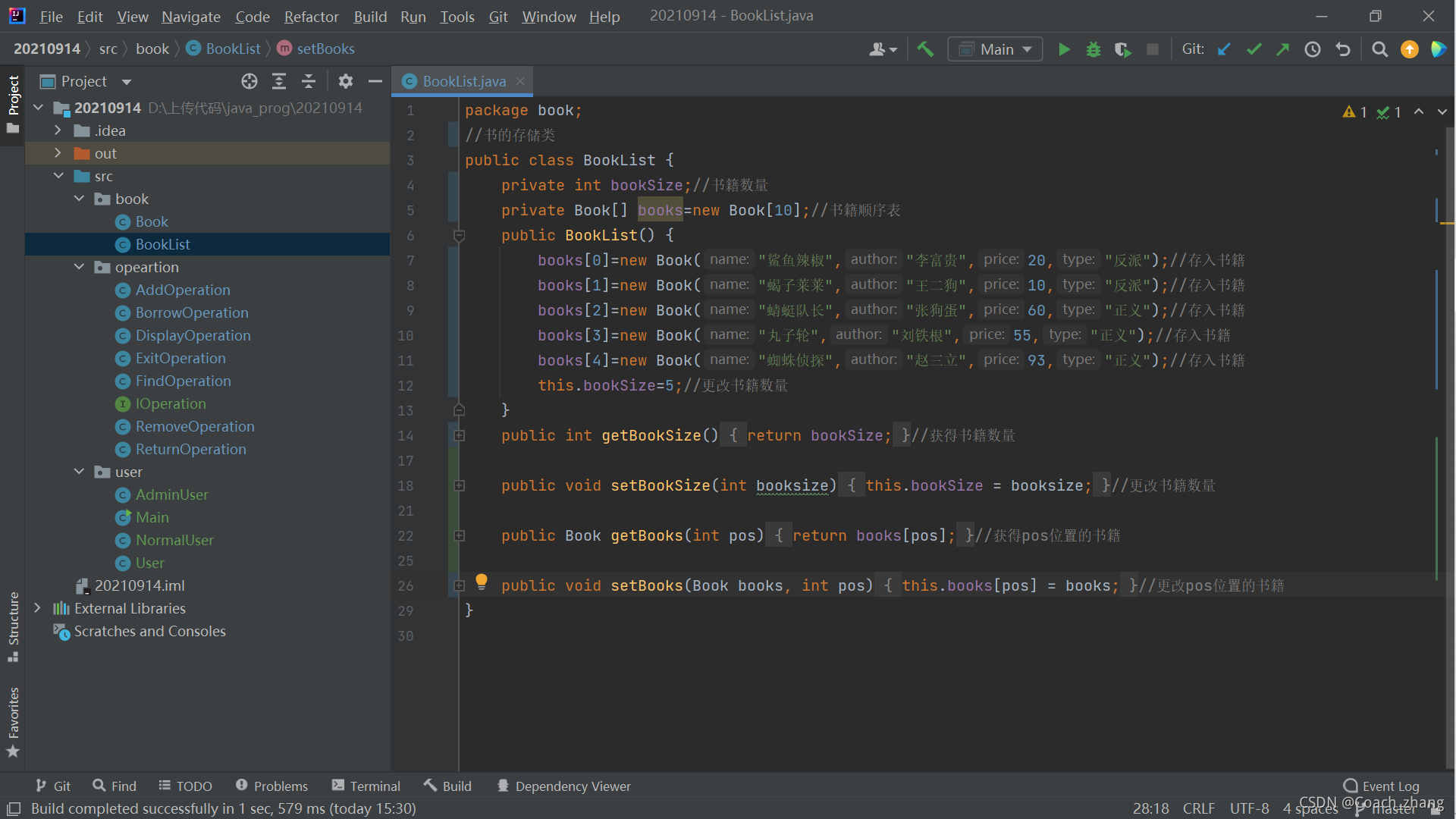Open Search Everywhere magnifier icon
The width and height of the screenshot is (1456, 819).
tap(1380, 49)
